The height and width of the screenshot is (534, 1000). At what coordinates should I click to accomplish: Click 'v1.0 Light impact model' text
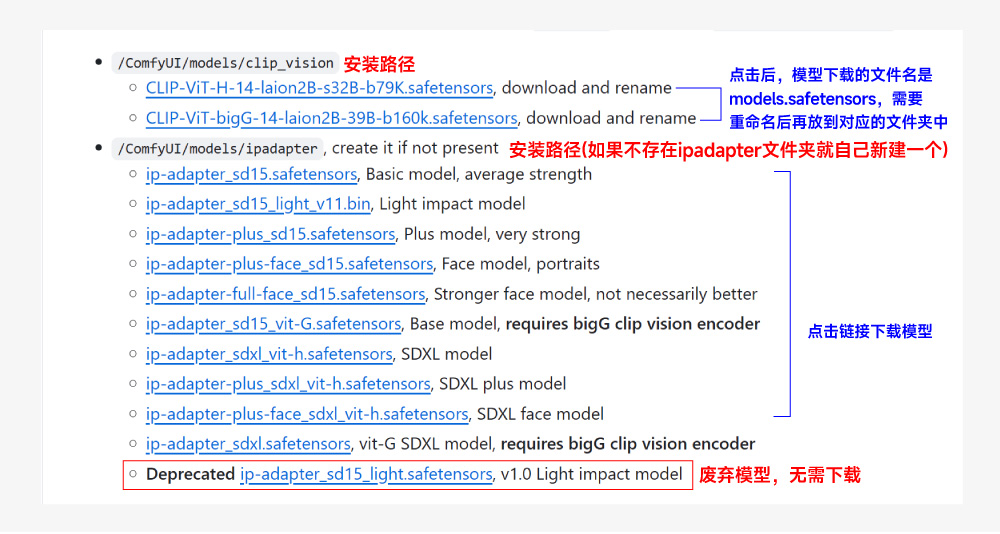591,475
